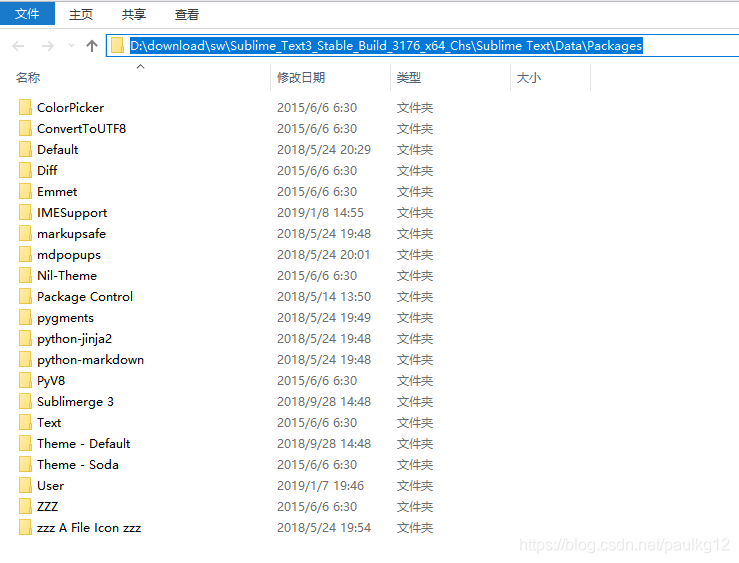This screenshot has width=739, height=563.
Task: Go back with the left arrow
Action: (18, 46)
